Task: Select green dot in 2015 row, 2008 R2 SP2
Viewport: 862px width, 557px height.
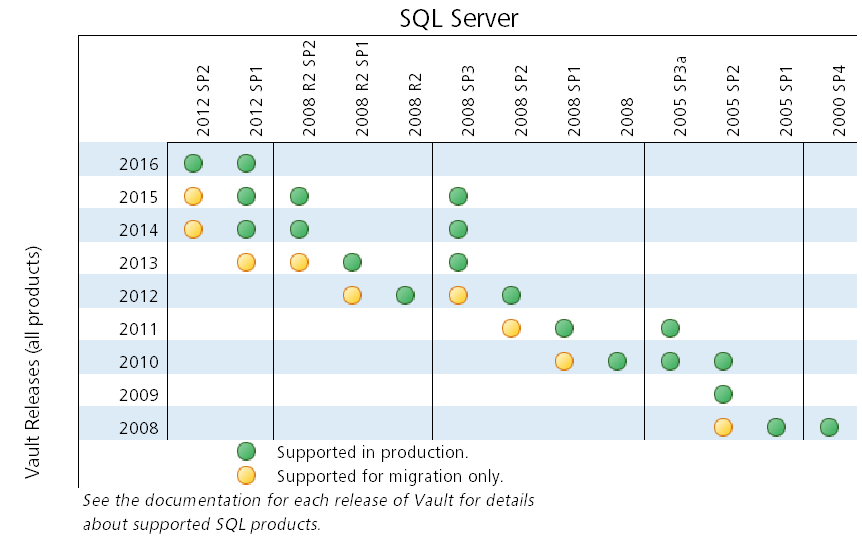Action: (x=299, y=196)
